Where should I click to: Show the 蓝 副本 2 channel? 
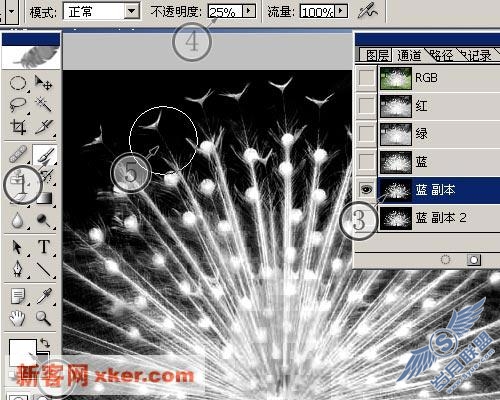(366, 218)
